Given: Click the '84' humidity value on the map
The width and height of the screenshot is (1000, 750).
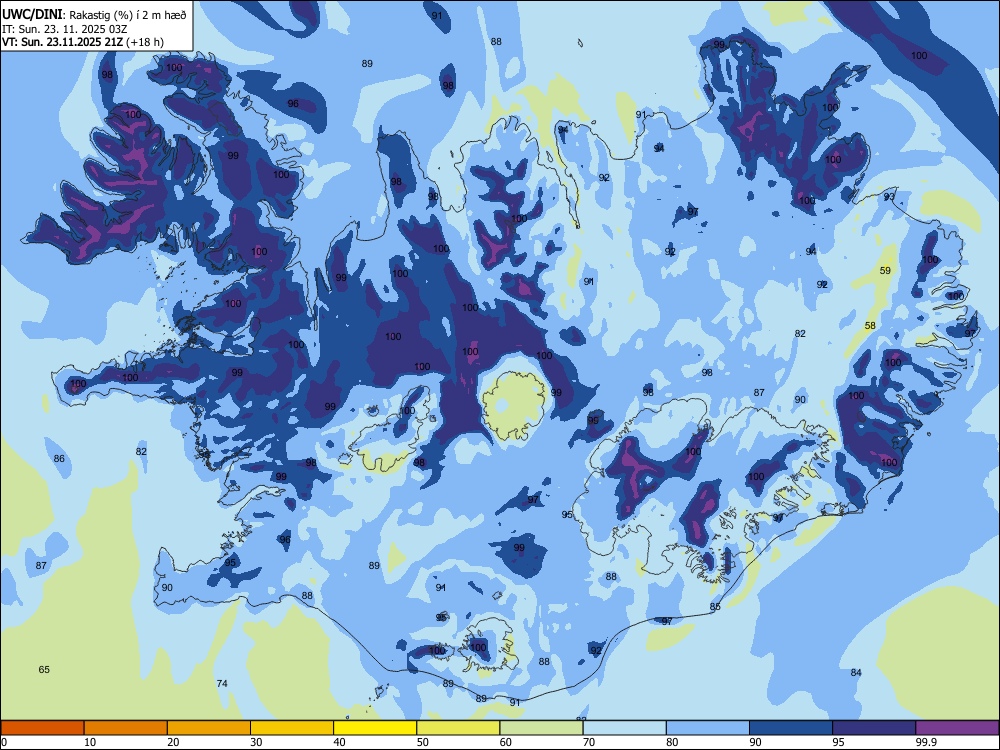Looking at the screenshot, I should pyautogui.click(x=856, y=673).
